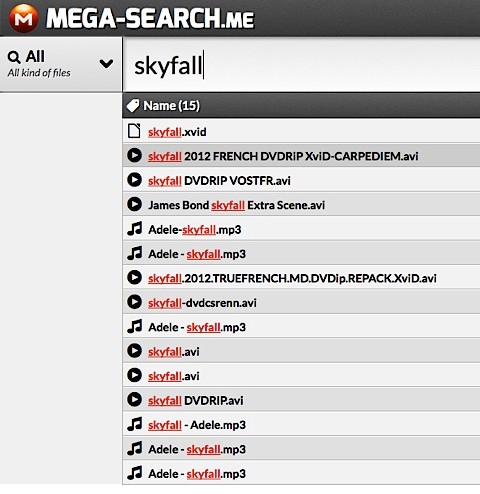Open the skyfall DVDRIP VOSTFR.avi result
The height and width of the screenshot is (494, 480).
pyautogui.click(x=219, y=181)
